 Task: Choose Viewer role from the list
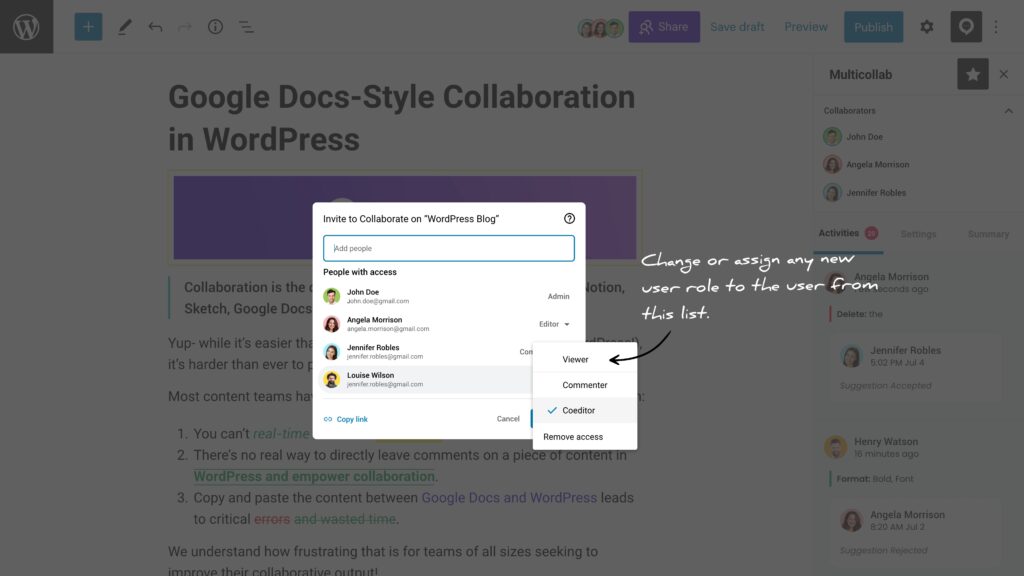tap(575, 359)
